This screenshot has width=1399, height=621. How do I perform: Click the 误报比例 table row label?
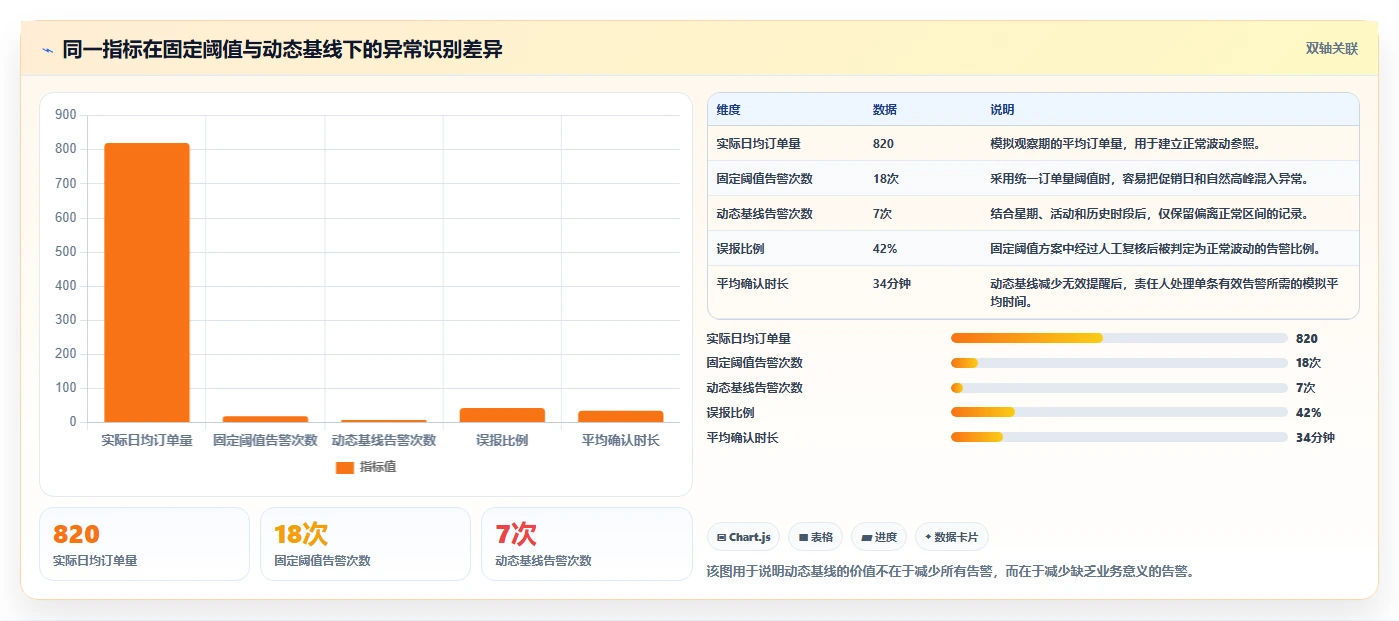point(741,249)
